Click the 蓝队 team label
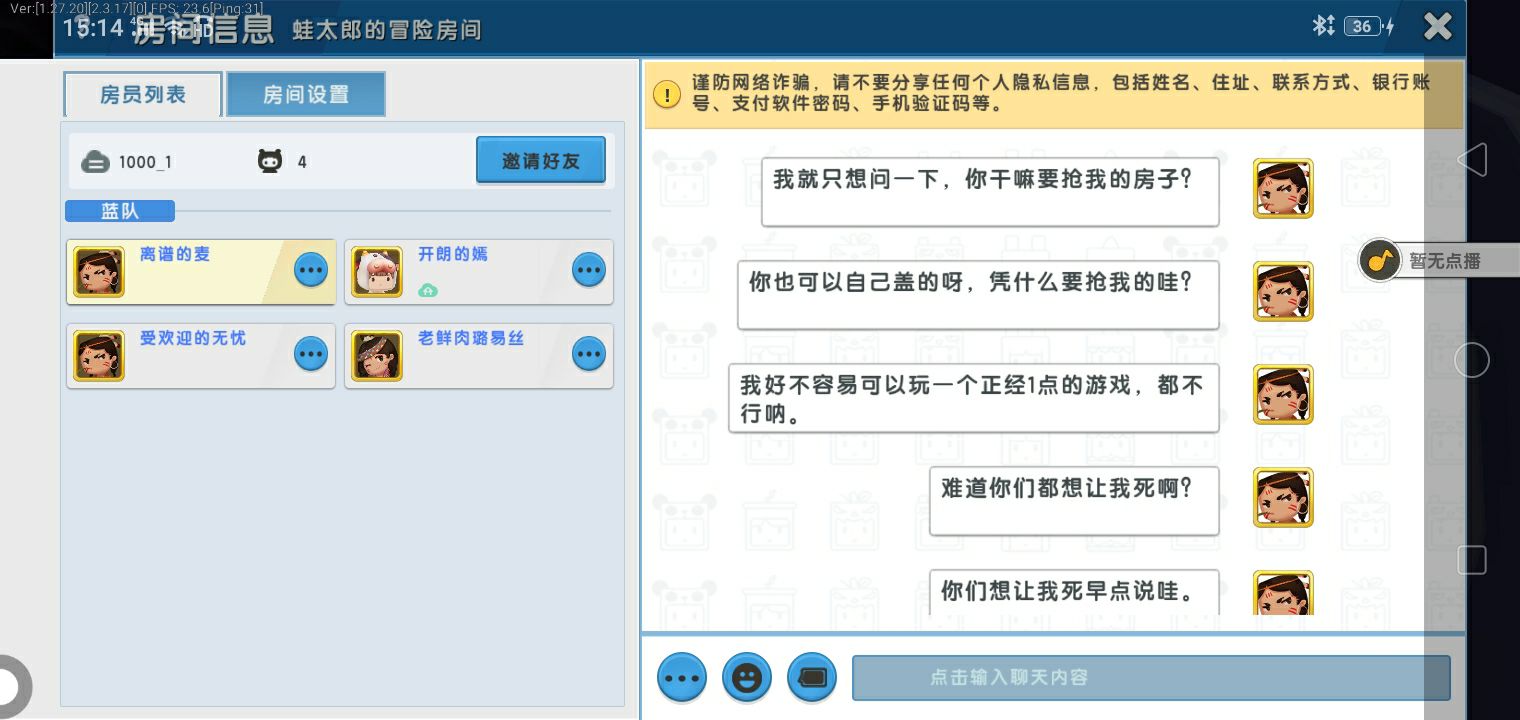 [x=120, y=211]
